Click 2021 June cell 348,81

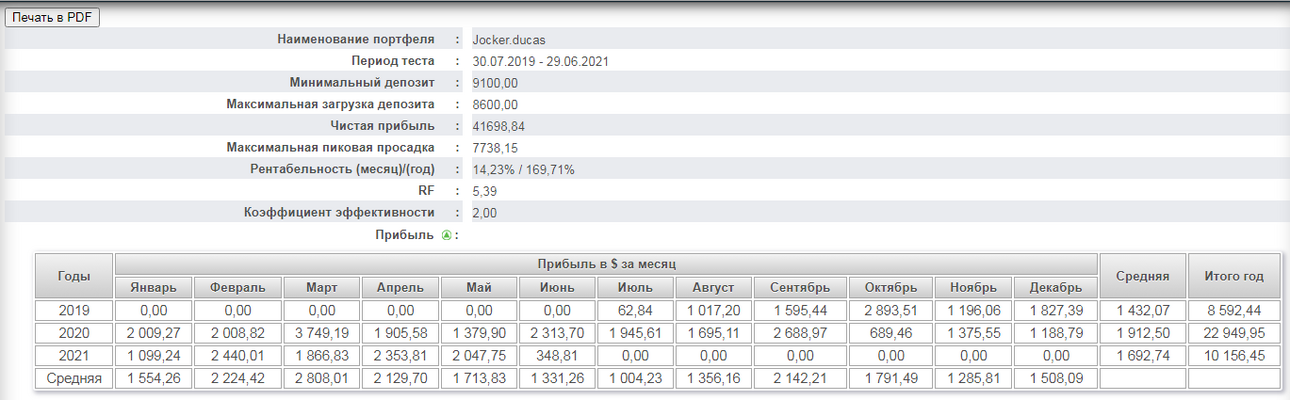558,355
